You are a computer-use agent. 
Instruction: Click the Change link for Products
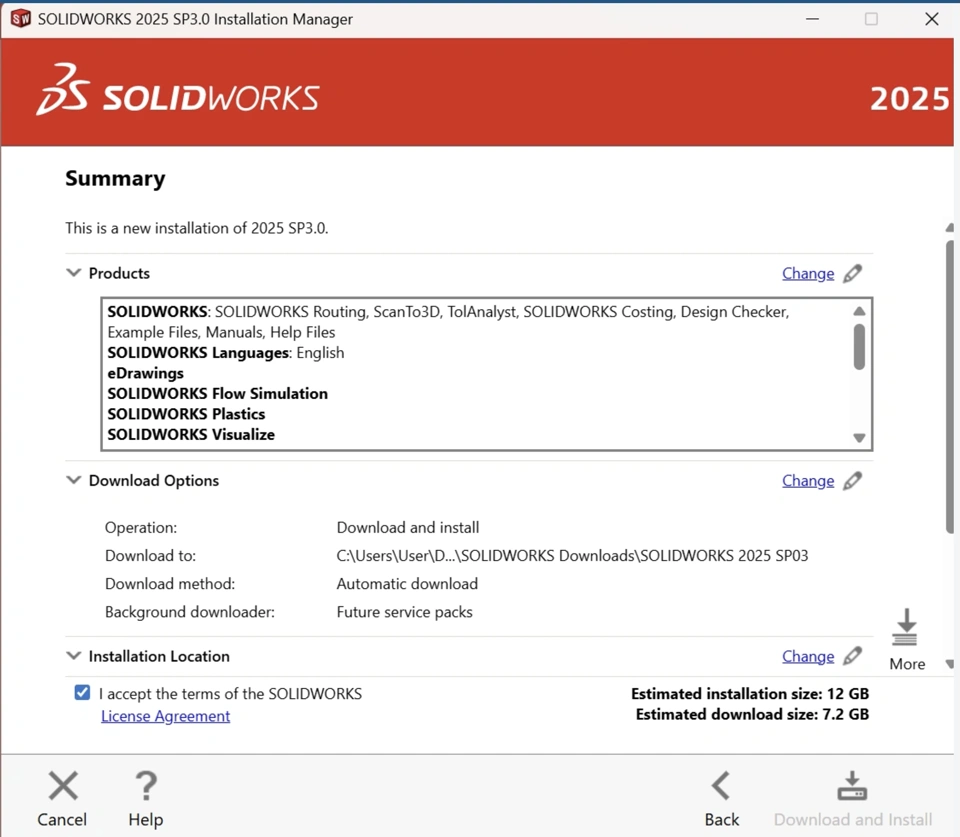808,274
